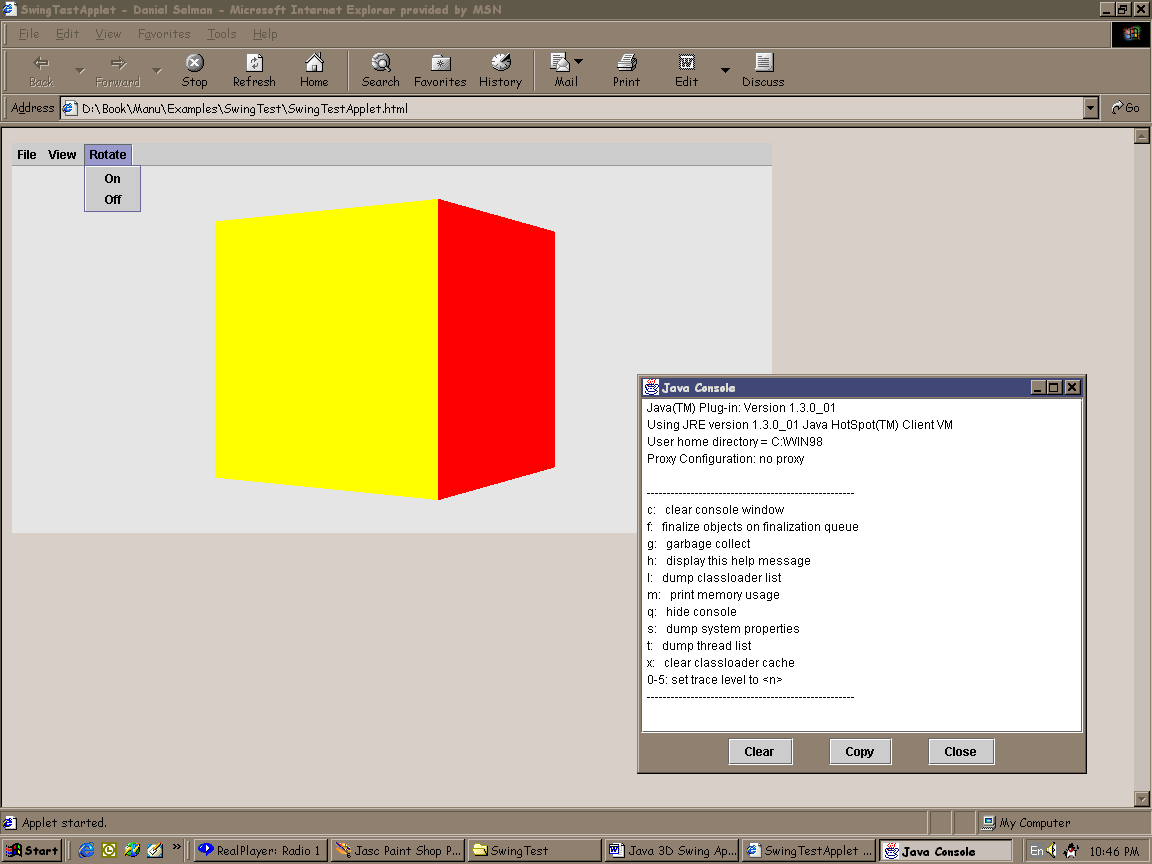Click the third quick launch icon
The height and width of the screenshot is (864, 1152).
[x=132, y=851]
